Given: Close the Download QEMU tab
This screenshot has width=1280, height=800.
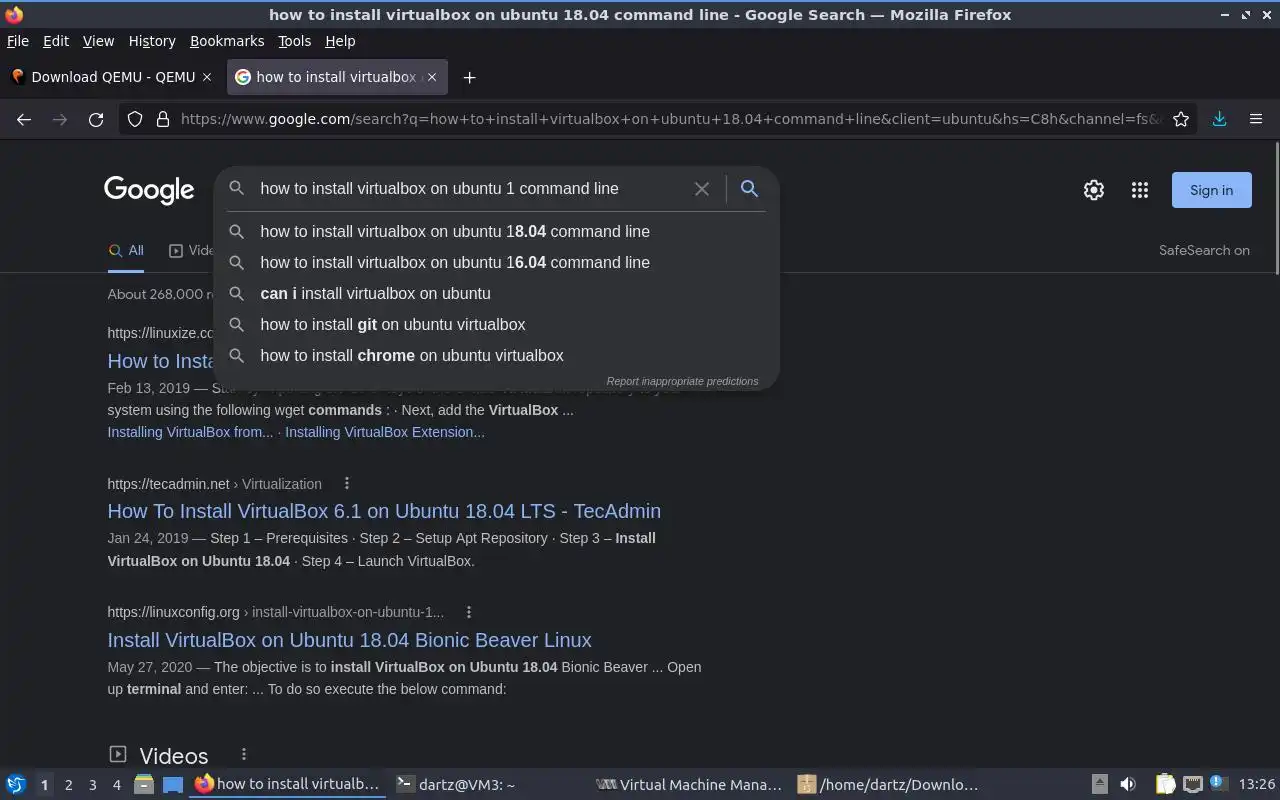Looking at the screenshot, I should tap(207, 77).
